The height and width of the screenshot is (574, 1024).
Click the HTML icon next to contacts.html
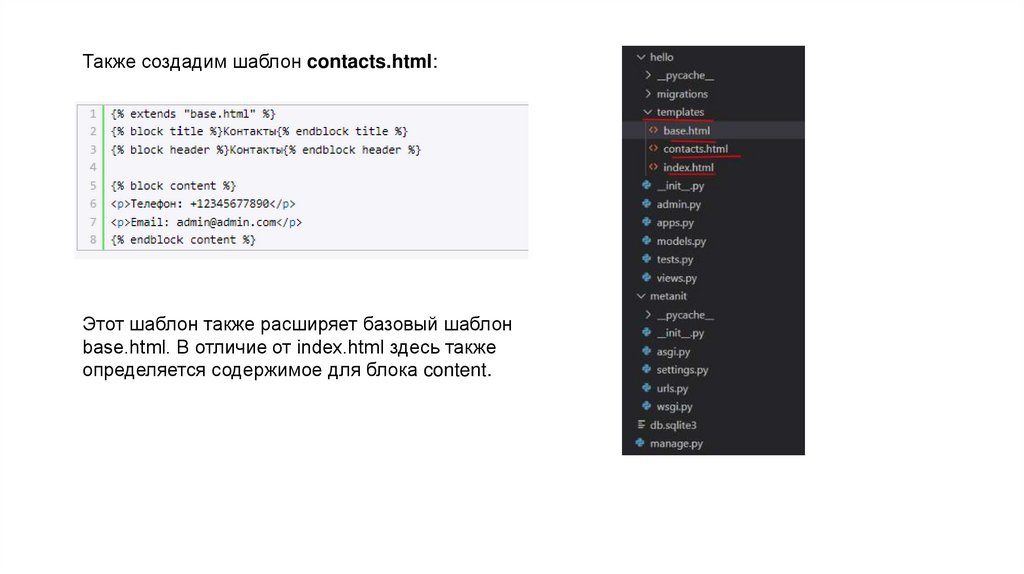pos(653,149)
